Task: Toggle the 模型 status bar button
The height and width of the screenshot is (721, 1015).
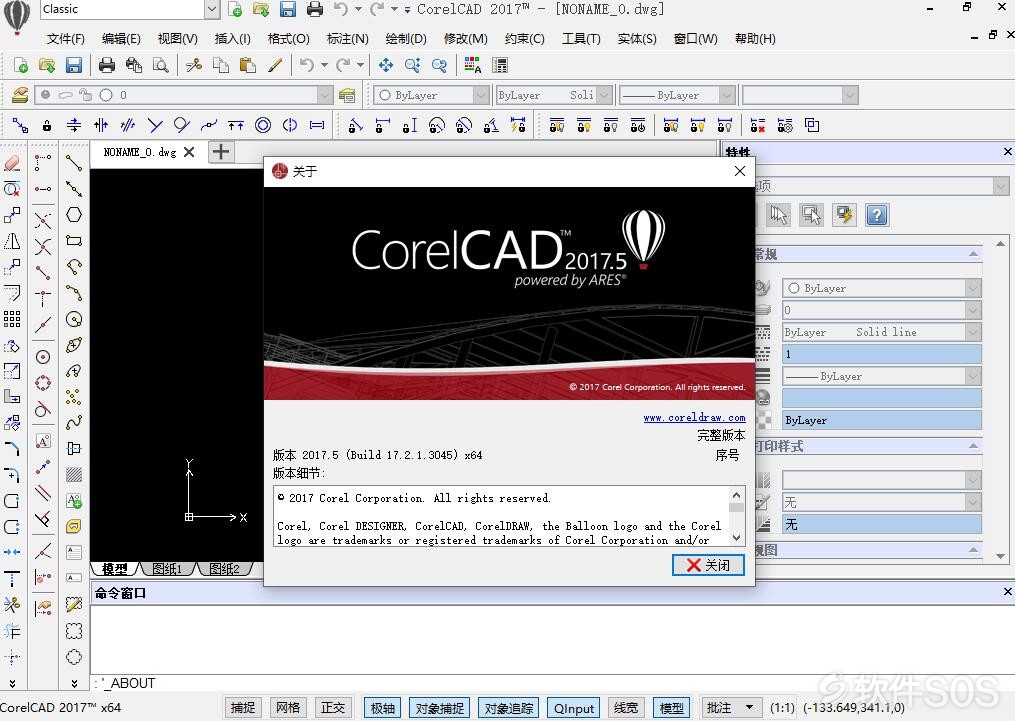Action: [671, 708]
